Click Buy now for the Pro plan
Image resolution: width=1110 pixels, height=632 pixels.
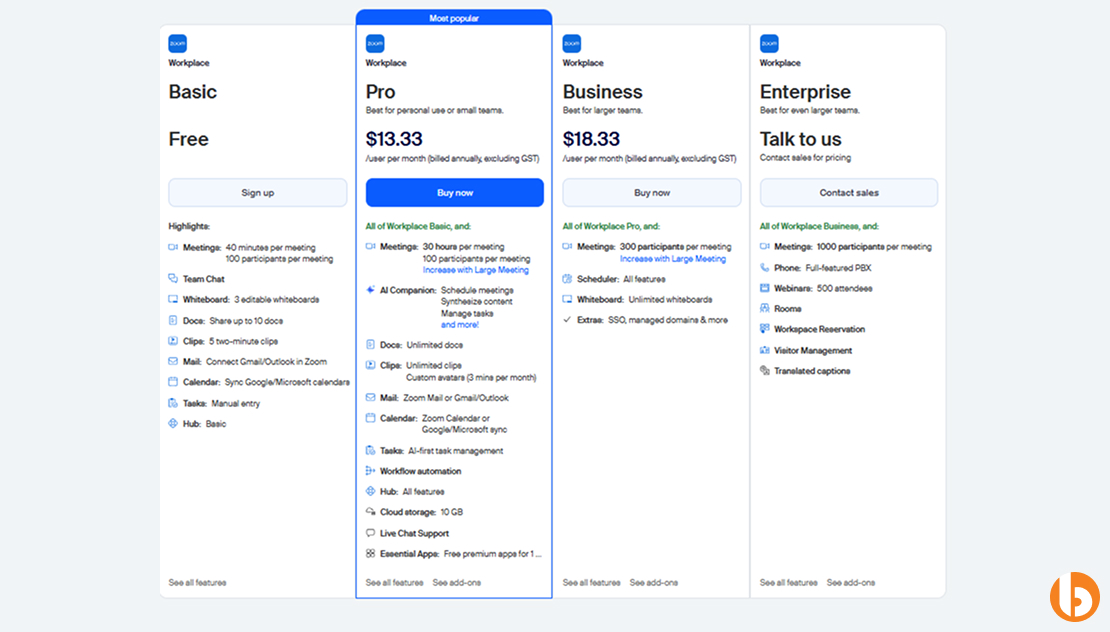coord(454,193)
